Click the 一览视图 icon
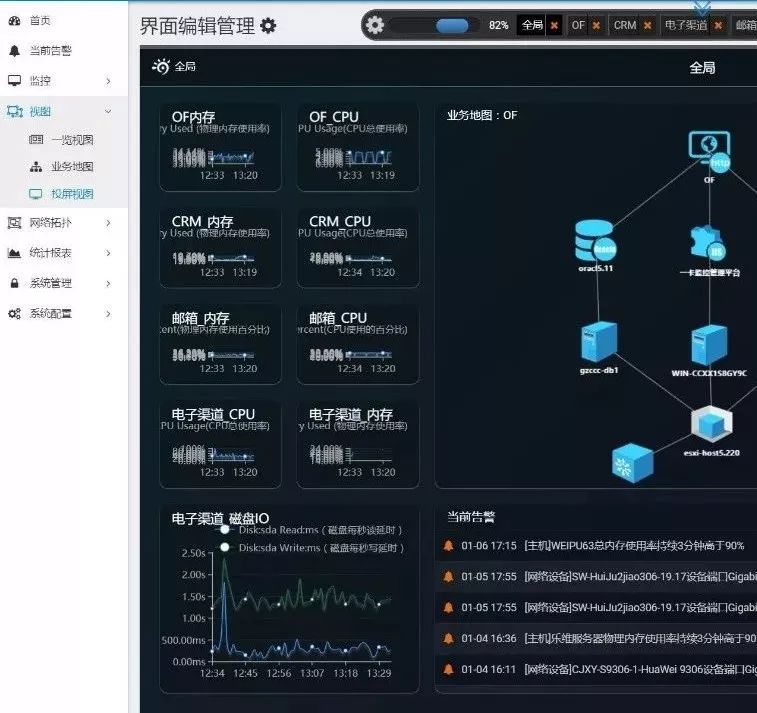The image size is (757, 713). point(36,140)
